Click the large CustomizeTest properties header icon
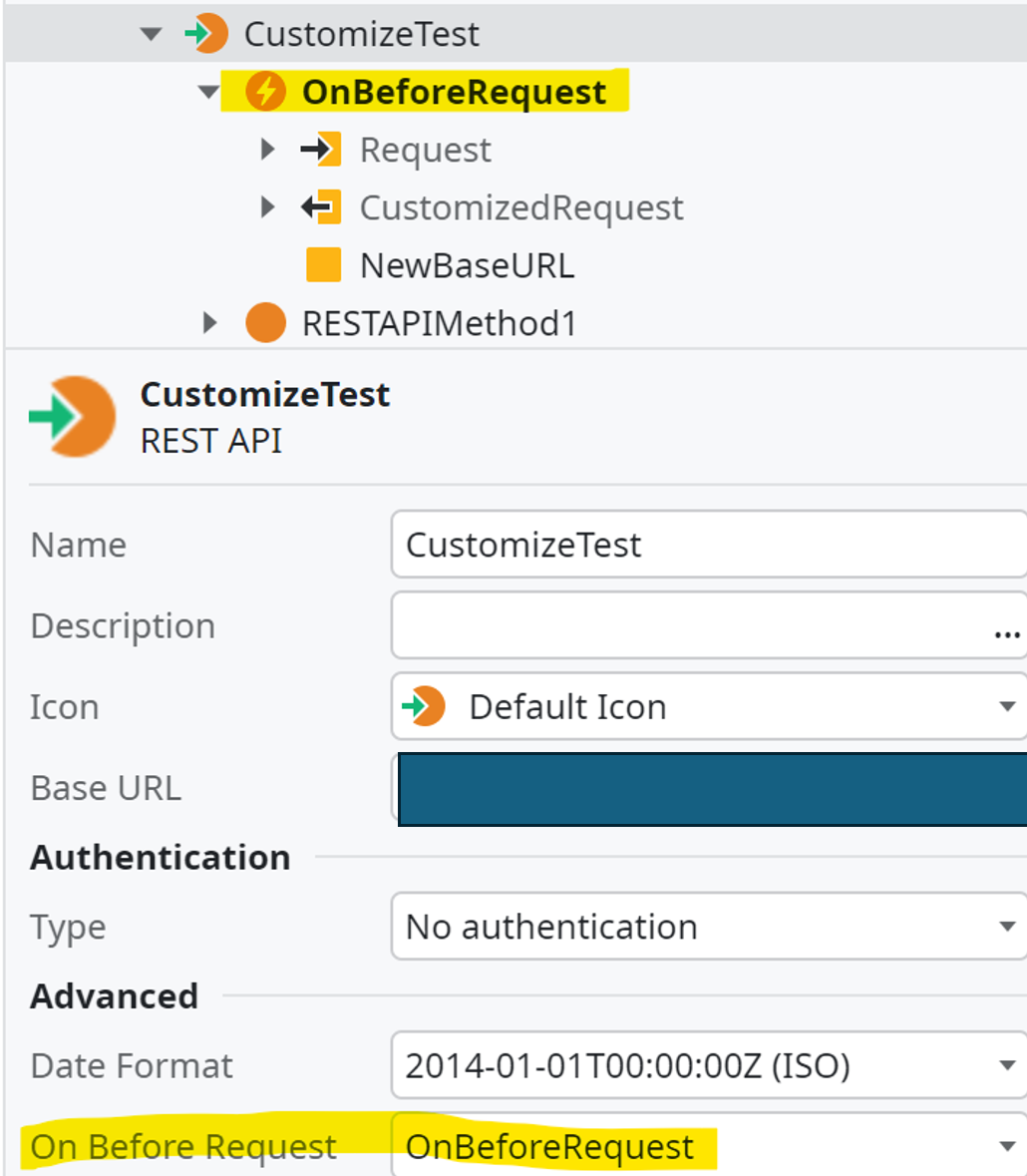 point(73,416)
